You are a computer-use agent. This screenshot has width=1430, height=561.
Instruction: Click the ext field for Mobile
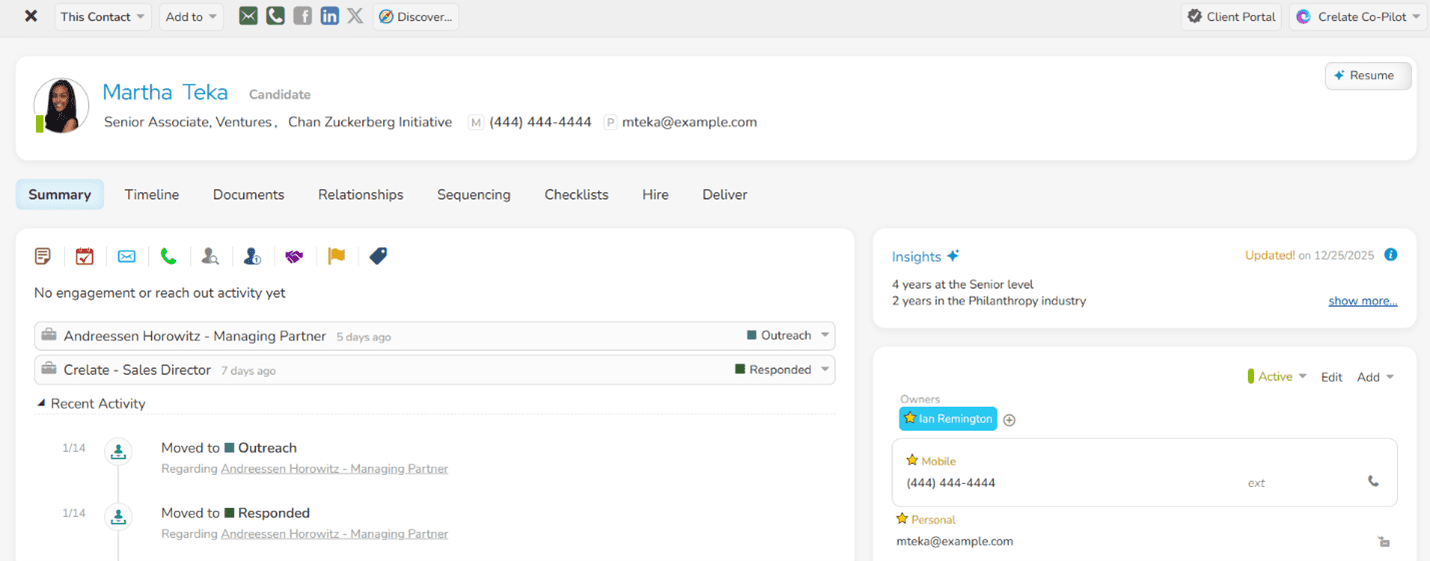tap(1256, 483)
